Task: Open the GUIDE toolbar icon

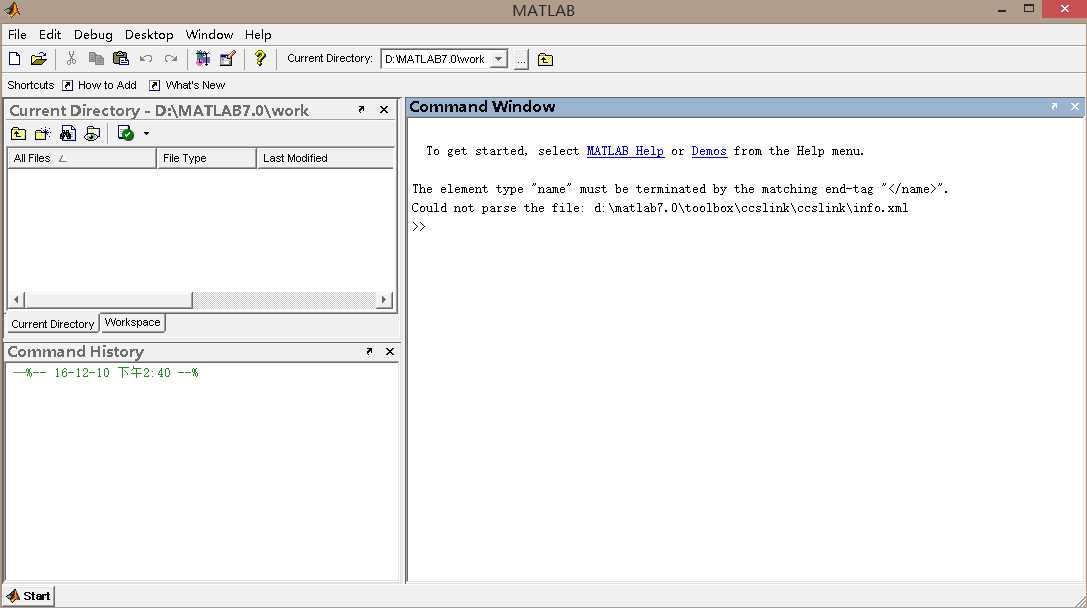Action: pyautogui.click(x=227, y=59)
